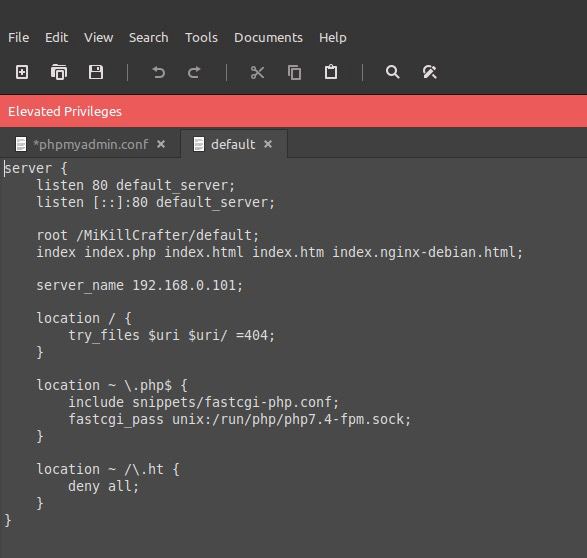587x558 pixels.
Task: Open the Edit menu
Action: tap(57, 37)
